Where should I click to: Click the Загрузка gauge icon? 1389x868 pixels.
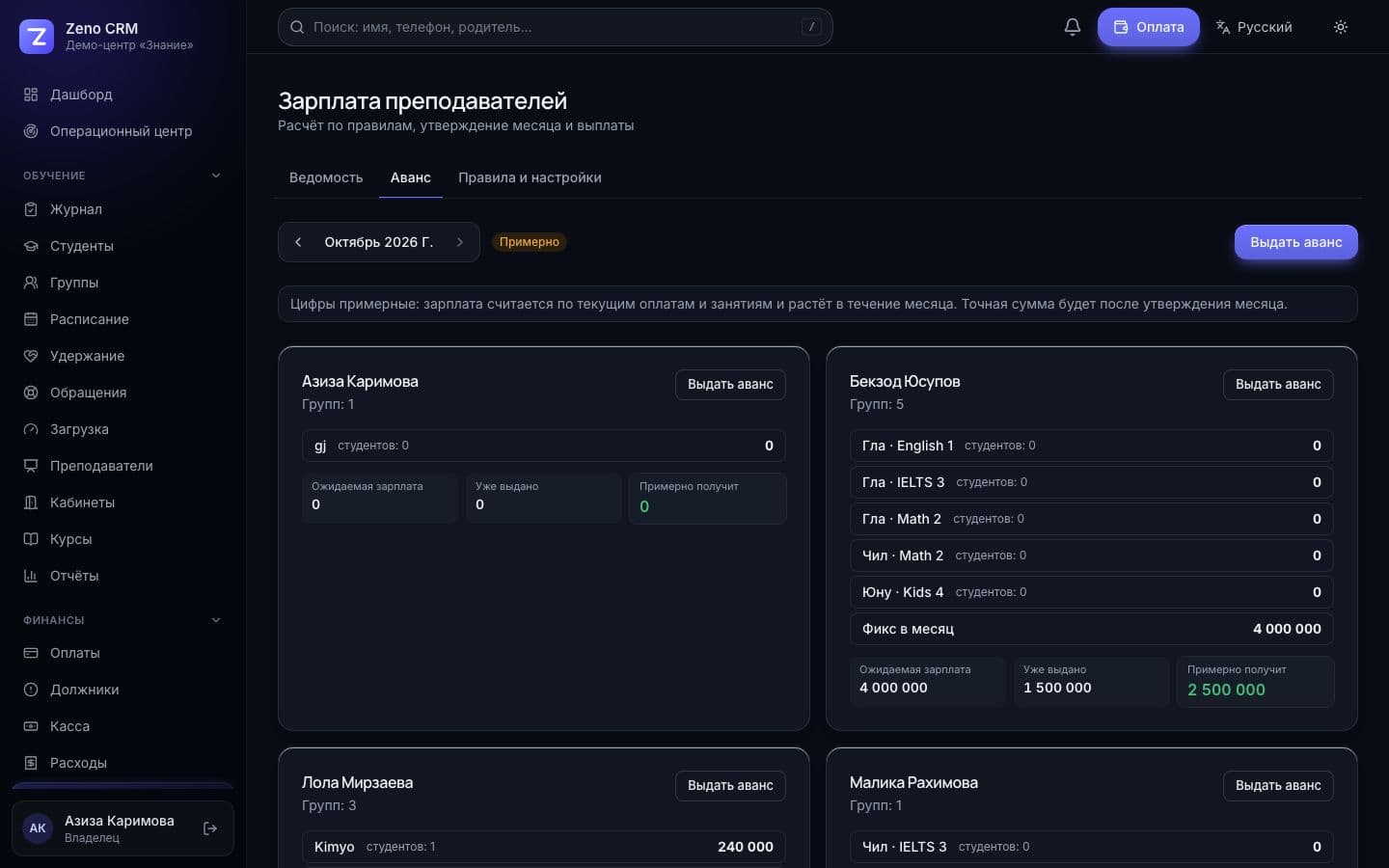(31, 429)
